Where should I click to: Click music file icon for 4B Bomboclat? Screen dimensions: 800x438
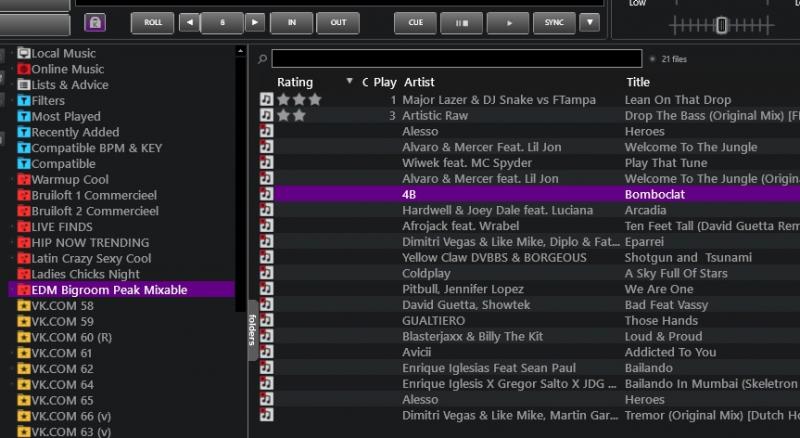coord(266,194)
